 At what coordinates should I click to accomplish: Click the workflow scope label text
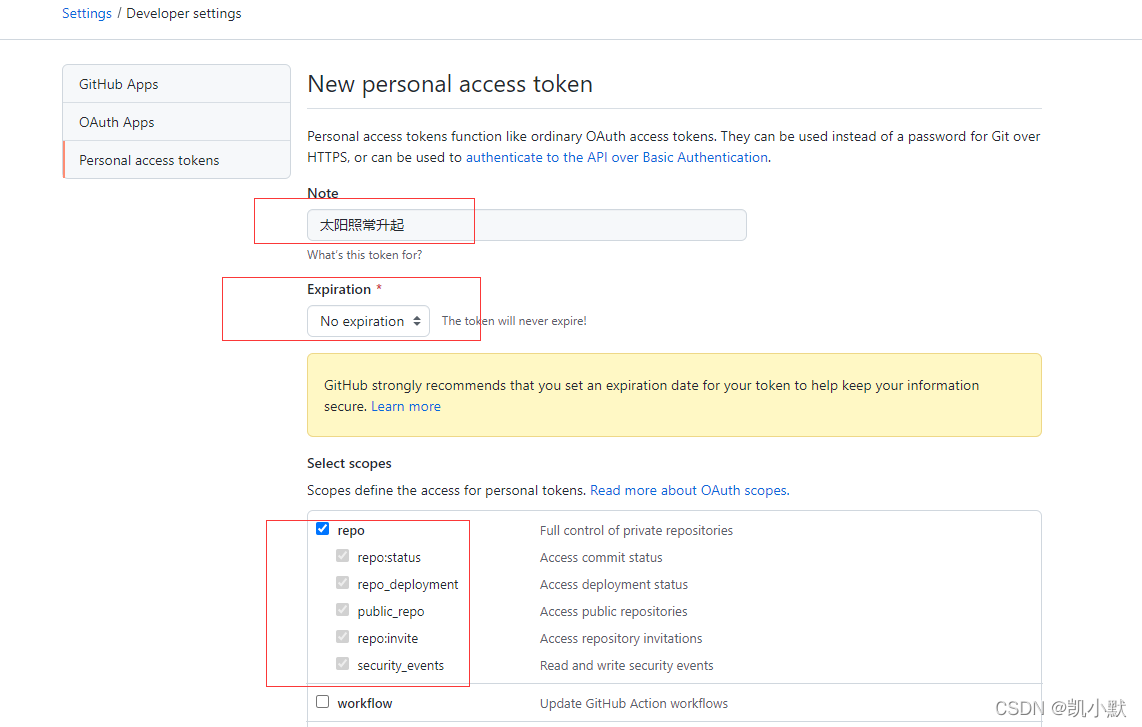[x=365, y=704]
